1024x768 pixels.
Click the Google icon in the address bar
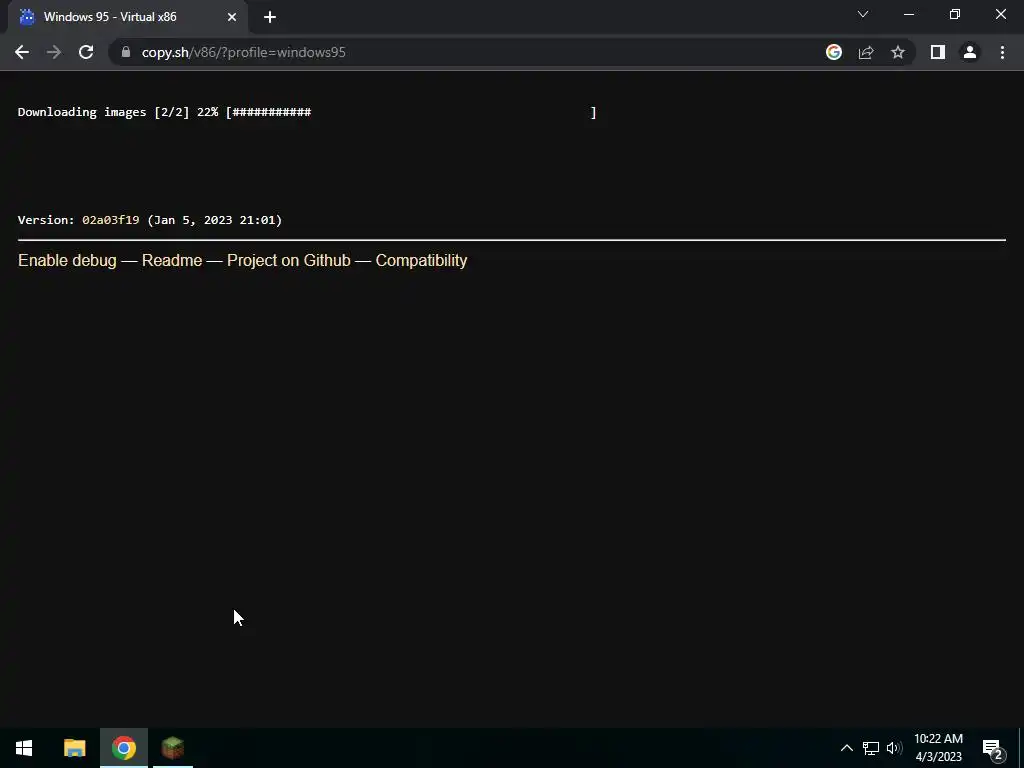click(x=834, y=52)
